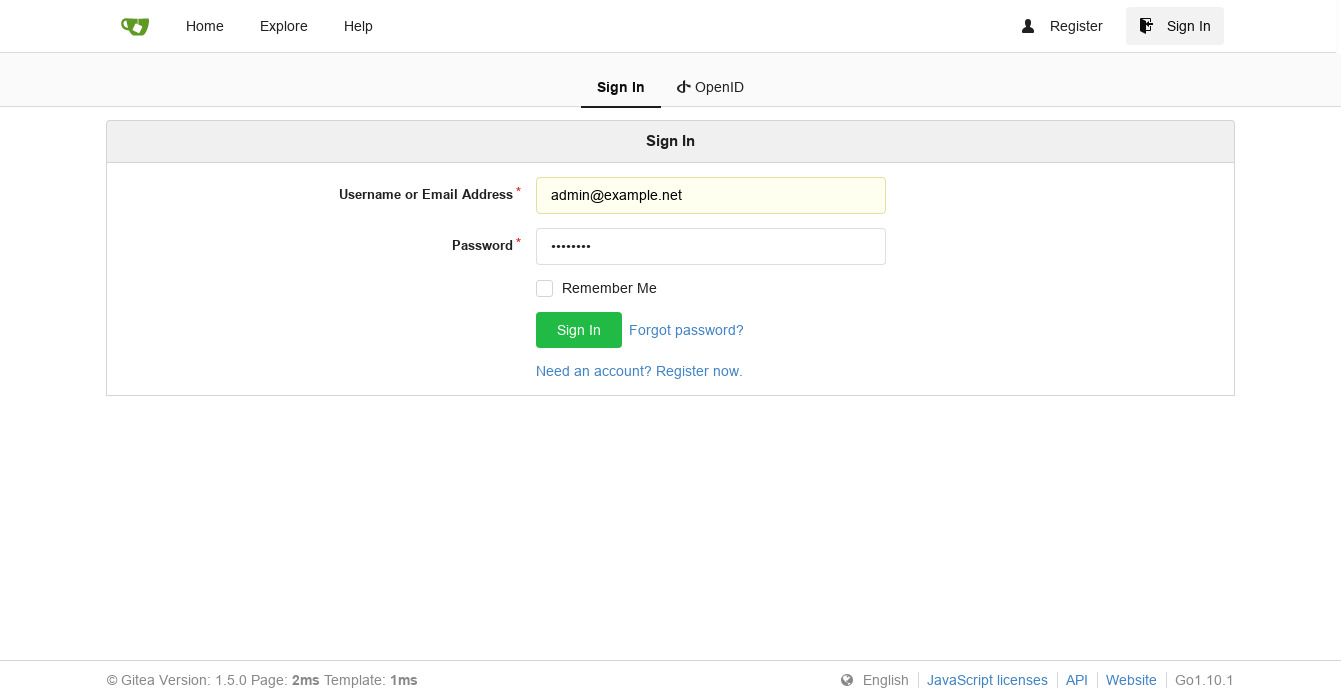Open the API link in the footer
Image resolution: width=1341 pixels, height=700 pixels.
click(x=1076, y=680)
